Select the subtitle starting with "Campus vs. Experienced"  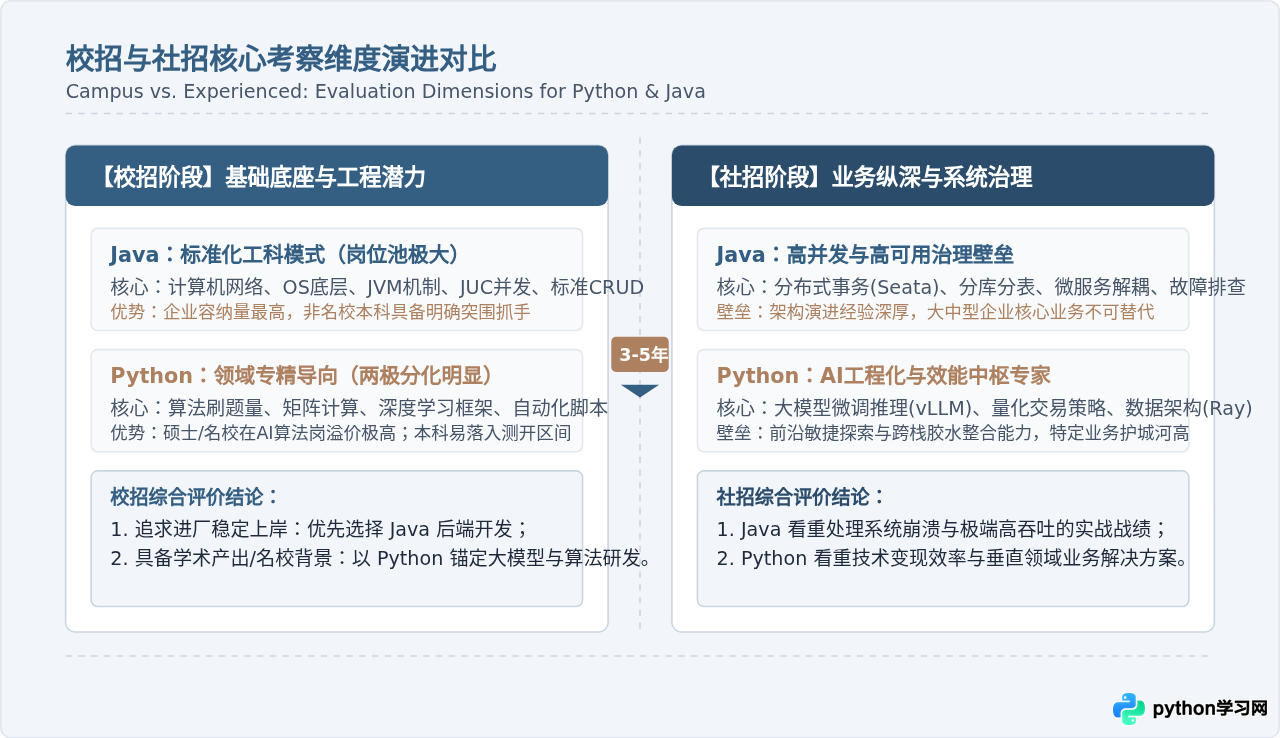[x=386, y=91]
